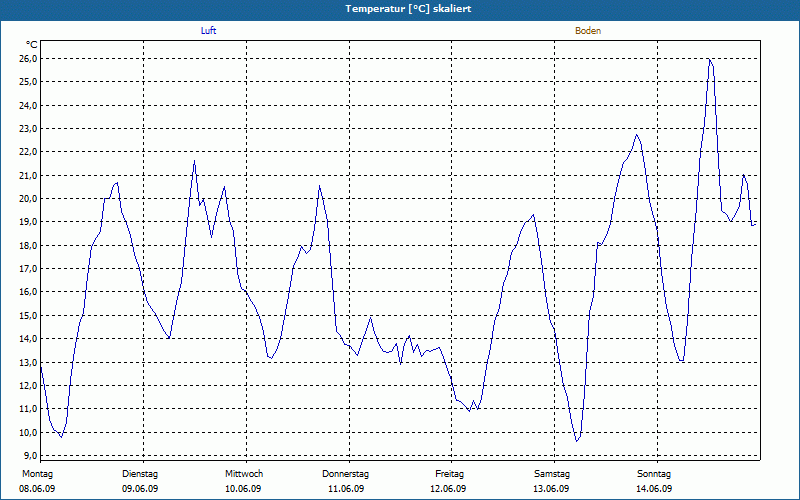Screen dimensions: 800x500
Task: Click the 'Dienstag' day label
Action: tap(140, 474)
